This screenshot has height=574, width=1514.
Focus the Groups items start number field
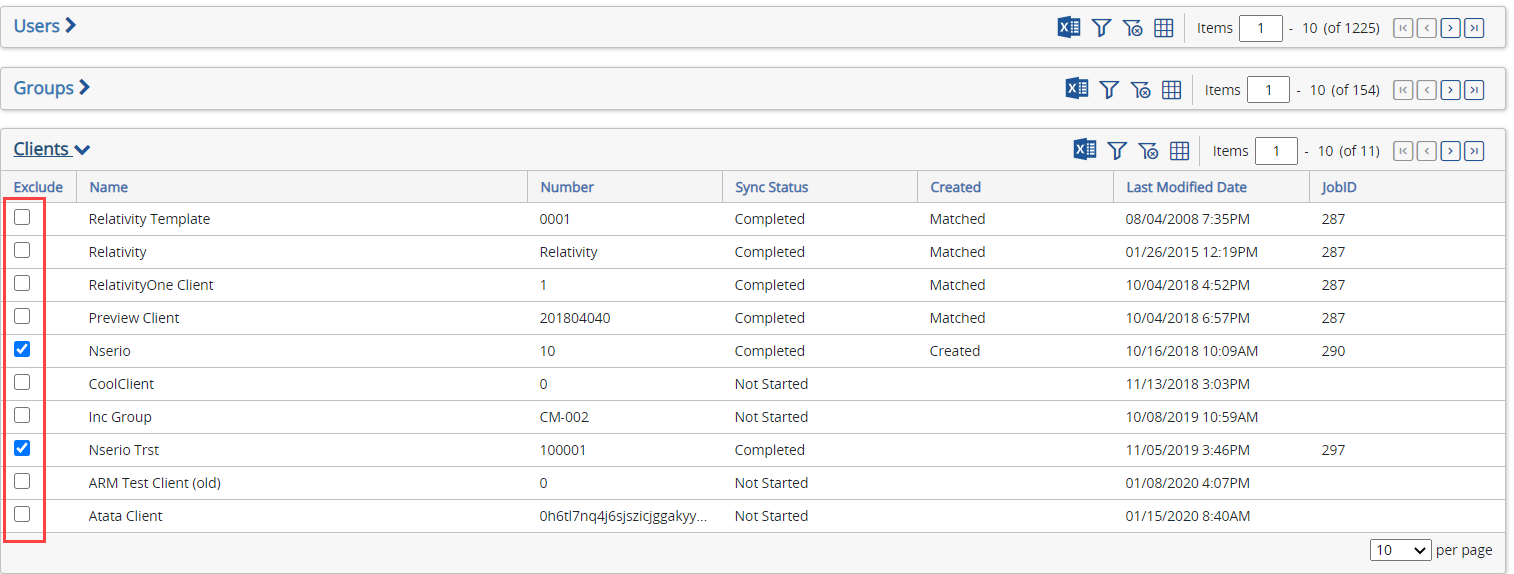click(1269, 90)
